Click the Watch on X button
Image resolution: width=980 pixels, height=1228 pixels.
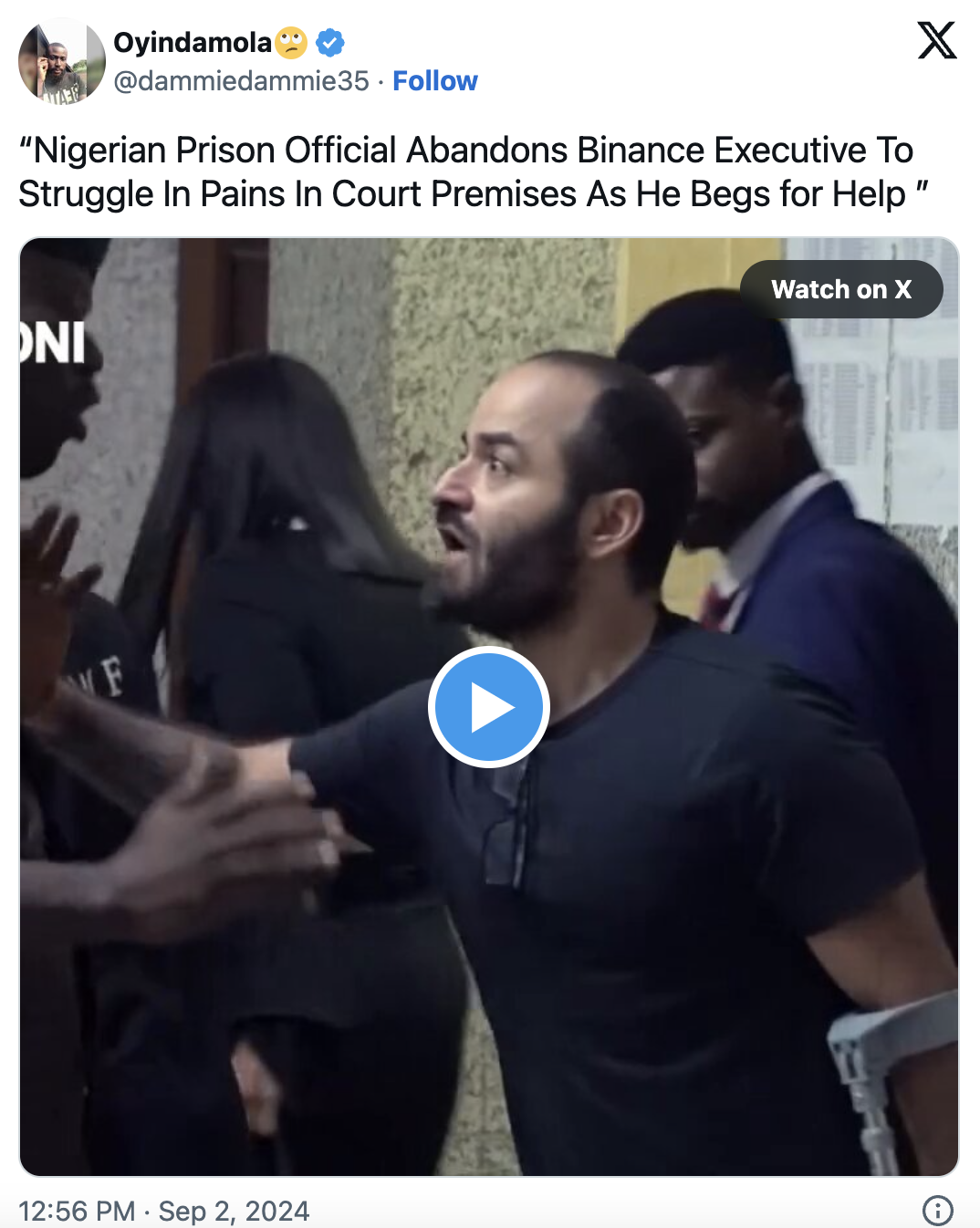841,289
